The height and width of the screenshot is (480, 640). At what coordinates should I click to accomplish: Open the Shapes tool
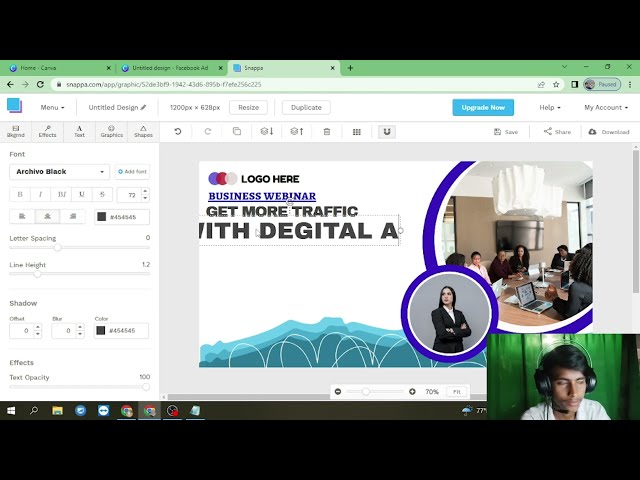pyautogui.click(x=143, y=131)
